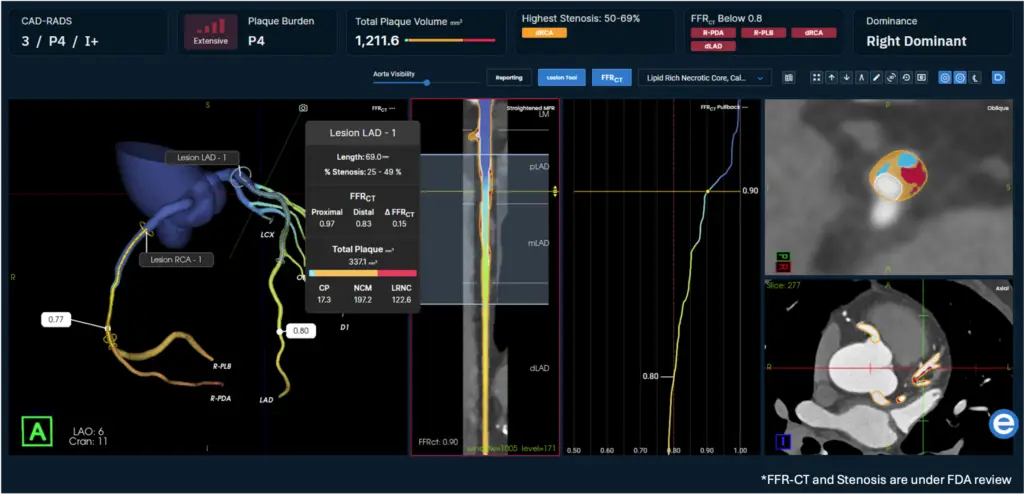This screenshot has width=1024, height=496.
Task: Click the total plaque composition color bar
Action: click(x=362, y=273)
